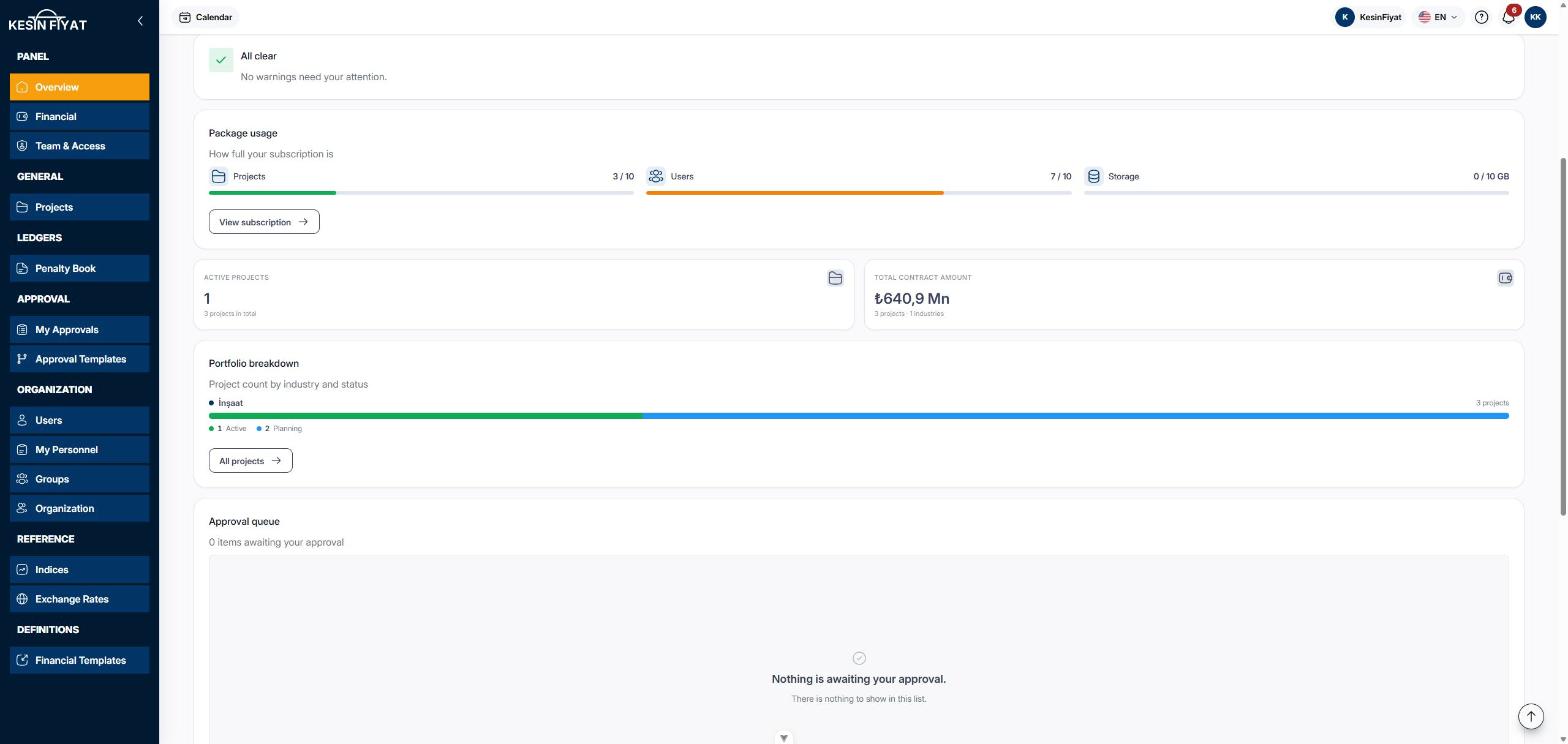Click the Portfolio breakdown heading
Viewport: 1568px width, 744px height.
[x=254, y=363]
